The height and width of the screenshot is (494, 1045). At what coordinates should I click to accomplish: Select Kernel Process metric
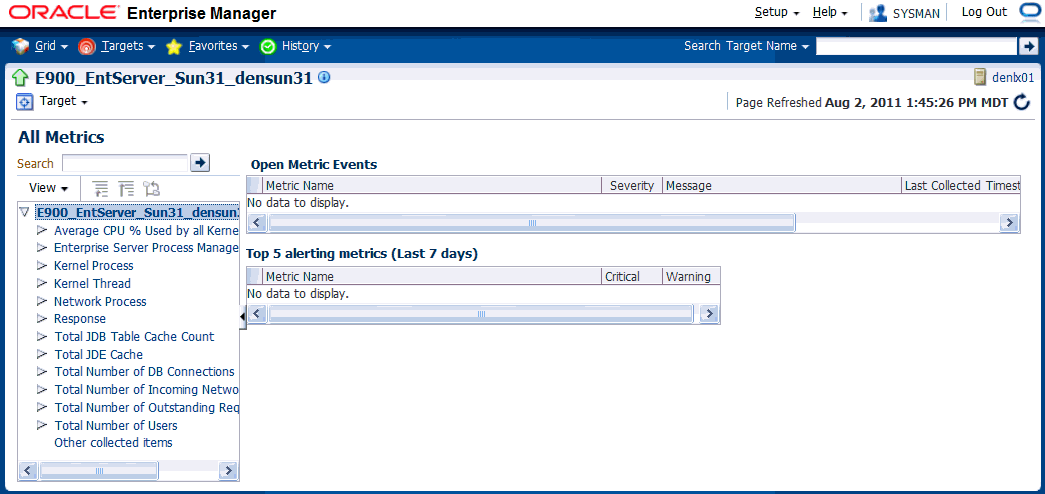coord(94,265)
